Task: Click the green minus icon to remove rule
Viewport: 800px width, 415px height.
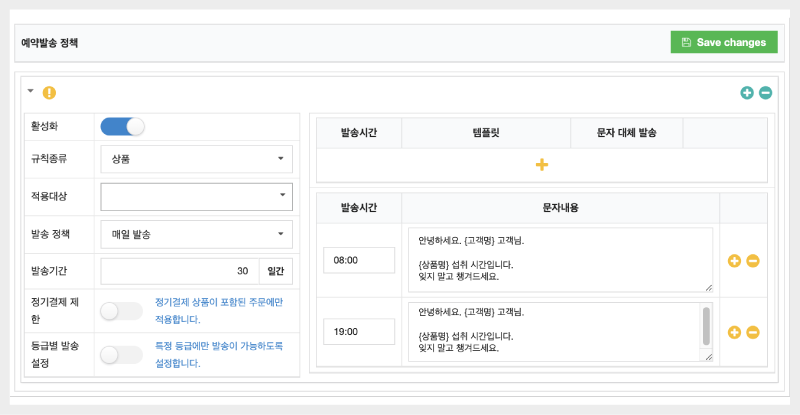Action: pos(766,93)
